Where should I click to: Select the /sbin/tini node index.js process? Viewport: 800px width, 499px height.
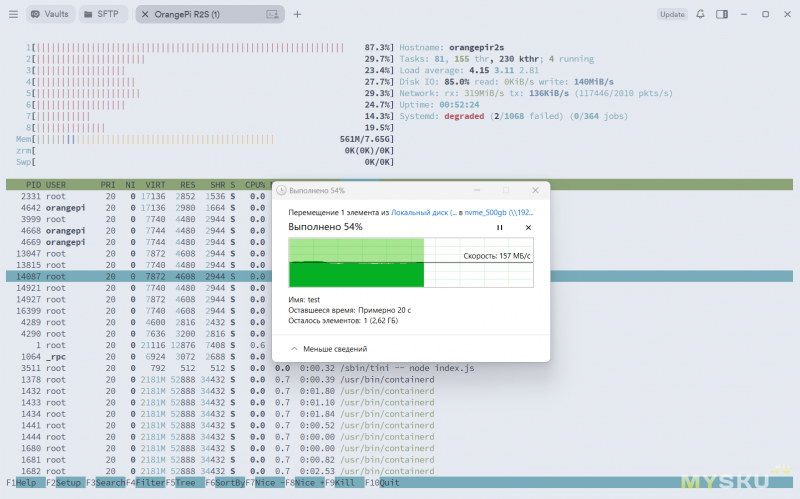click(x=399, y=368)
